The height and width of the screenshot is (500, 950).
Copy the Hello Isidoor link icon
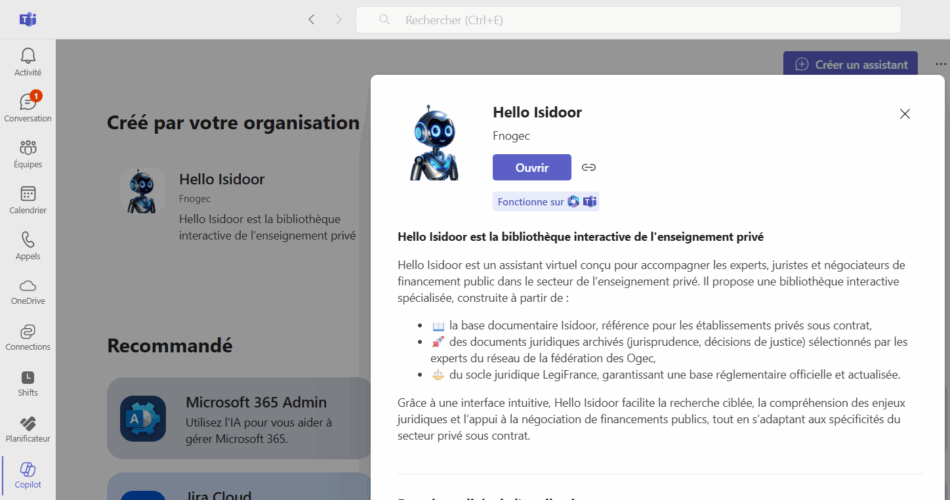click(x=588, y=167)
